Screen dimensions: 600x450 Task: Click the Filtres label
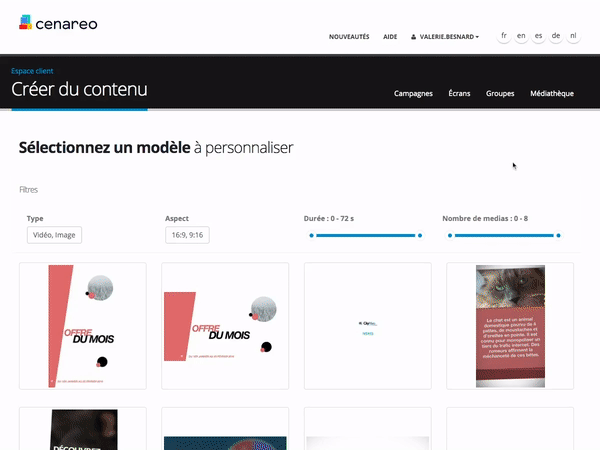point(29,190)
